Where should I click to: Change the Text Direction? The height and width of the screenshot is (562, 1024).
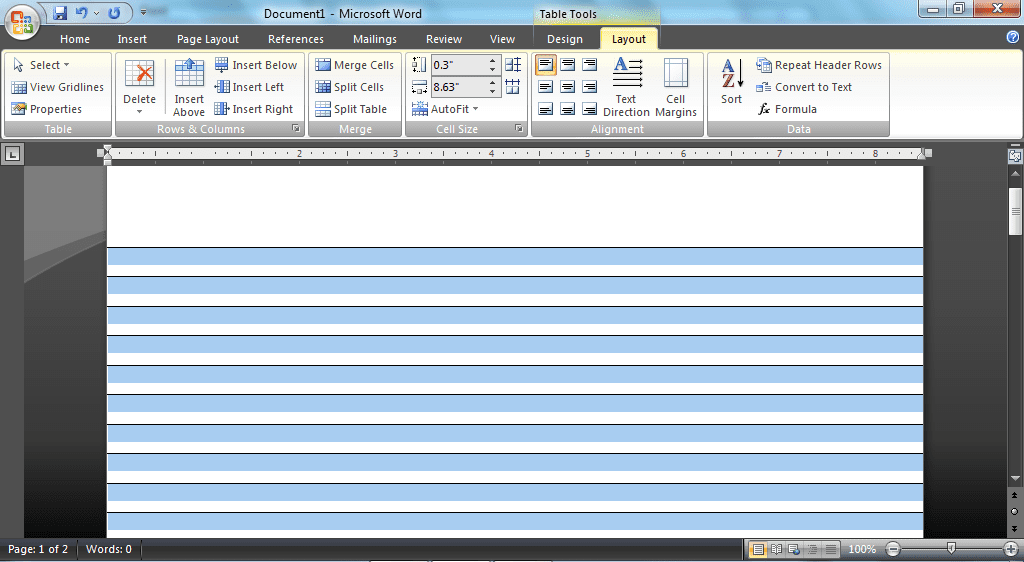[x=626, y=87]
